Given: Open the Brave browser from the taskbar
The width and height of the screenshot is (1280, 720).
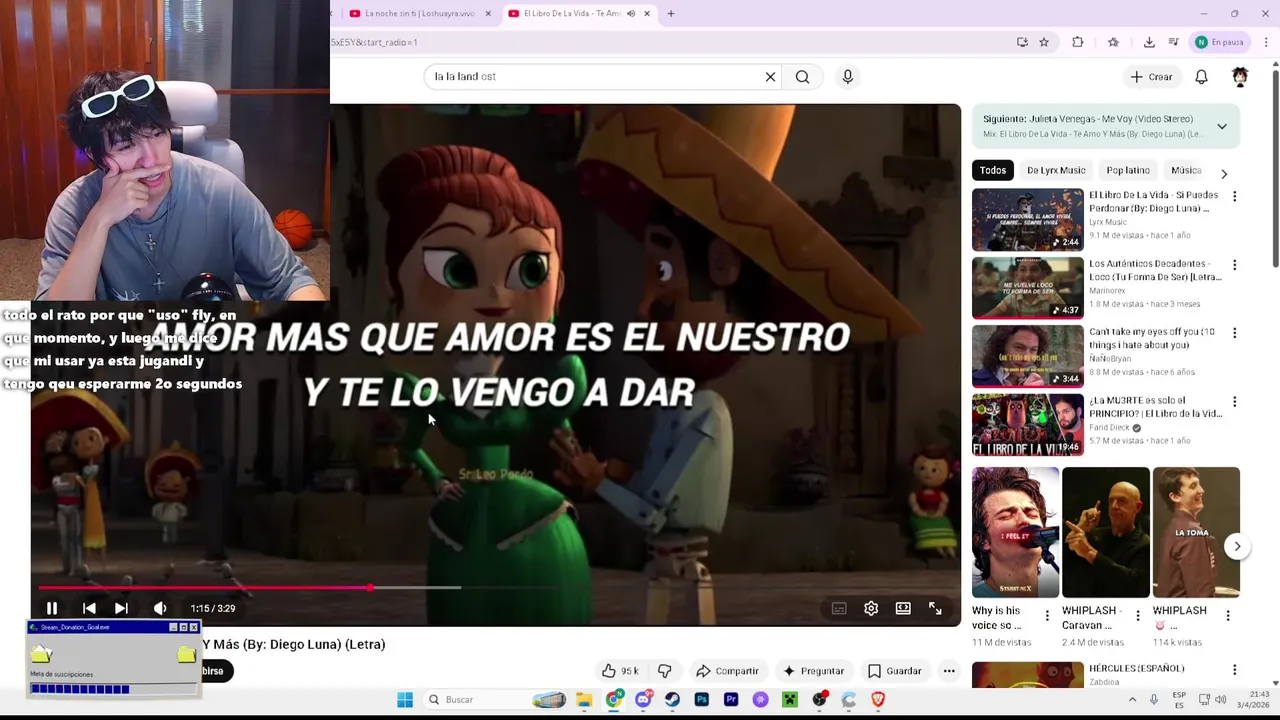Looking at the screenshot, I should click(878, 700).
